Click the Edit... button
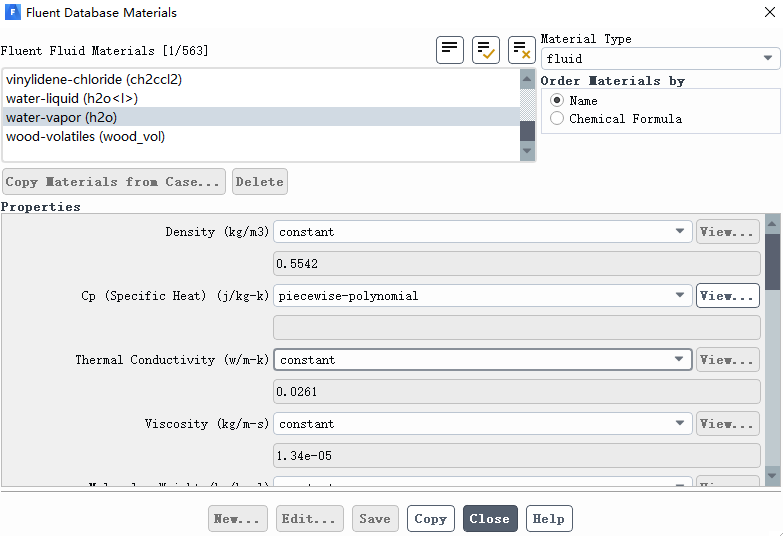This screenshot has width=783, height=536. (x=310, y=519)
